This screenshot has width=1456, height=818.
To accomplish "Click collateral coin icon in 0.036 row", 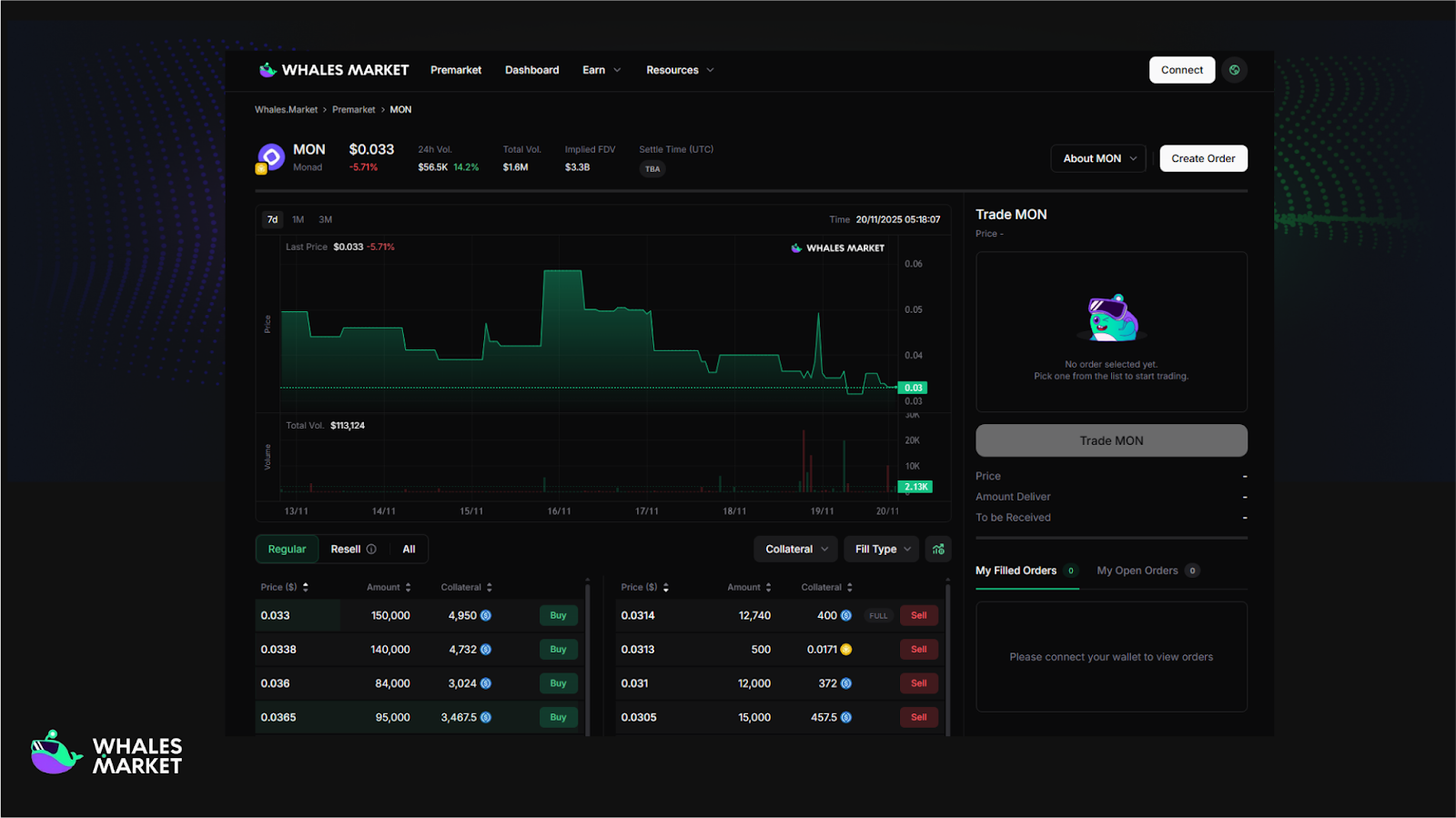I will pos(486,683).
